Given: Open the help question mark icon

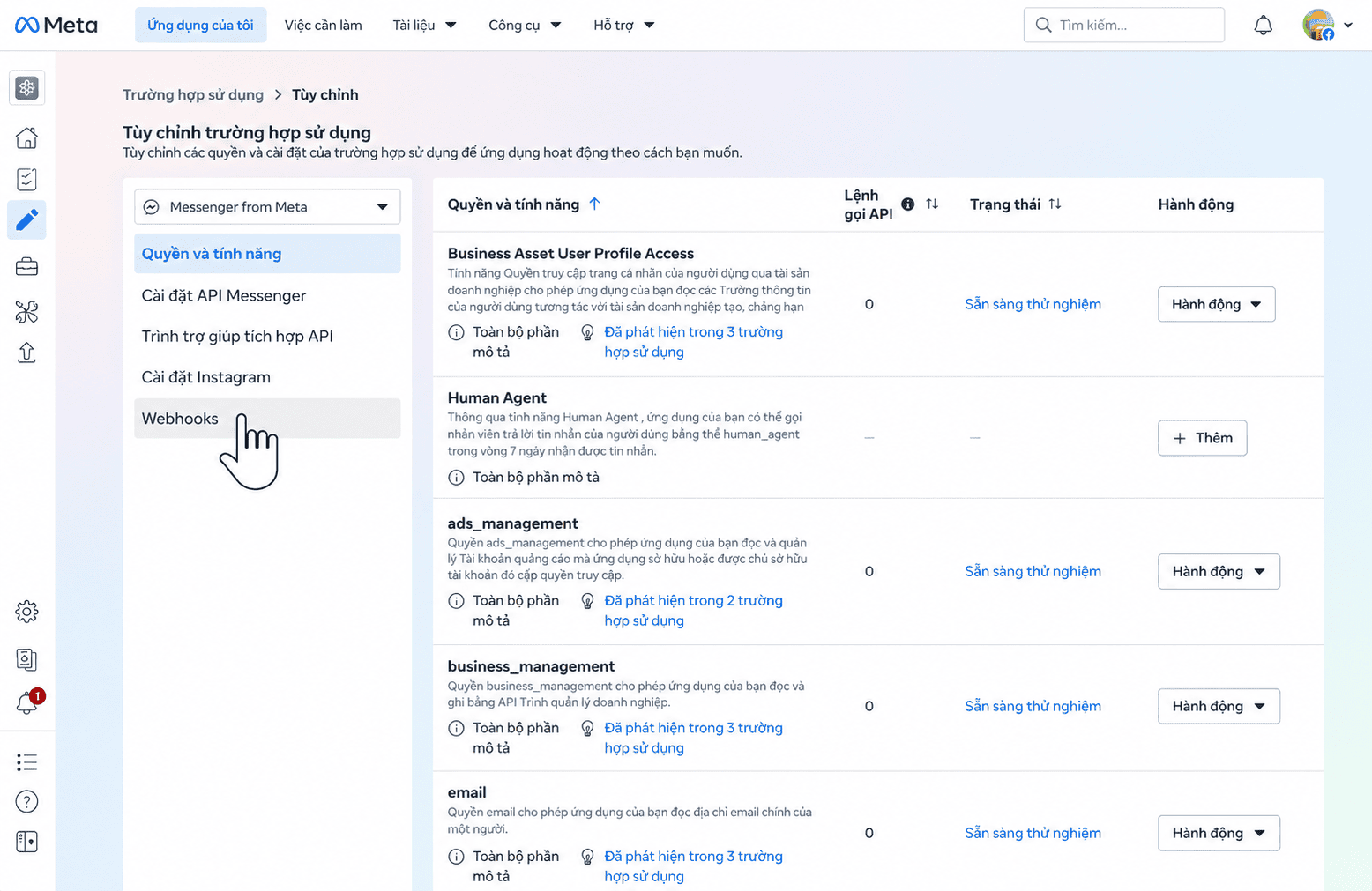Looking at the screenshot, I should (x=26, y=801).
